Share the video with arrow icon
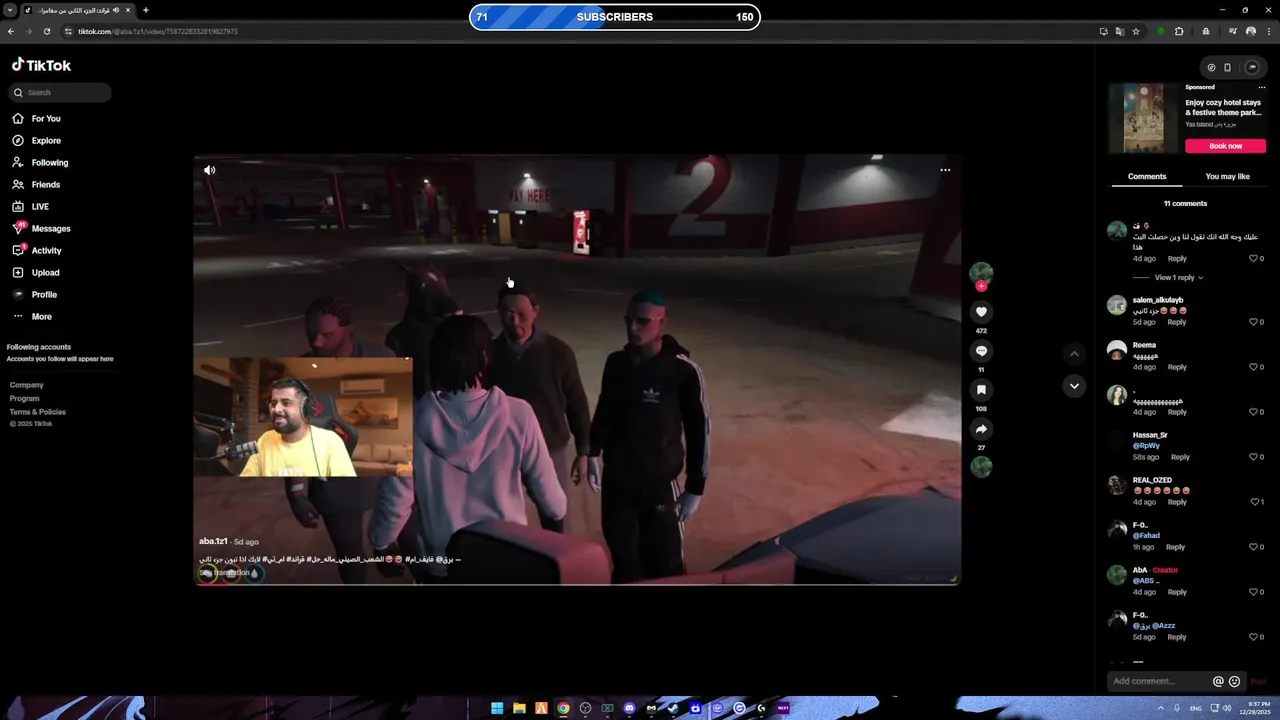The width and height of the screenshot is (1280, 720). [981, 429]
